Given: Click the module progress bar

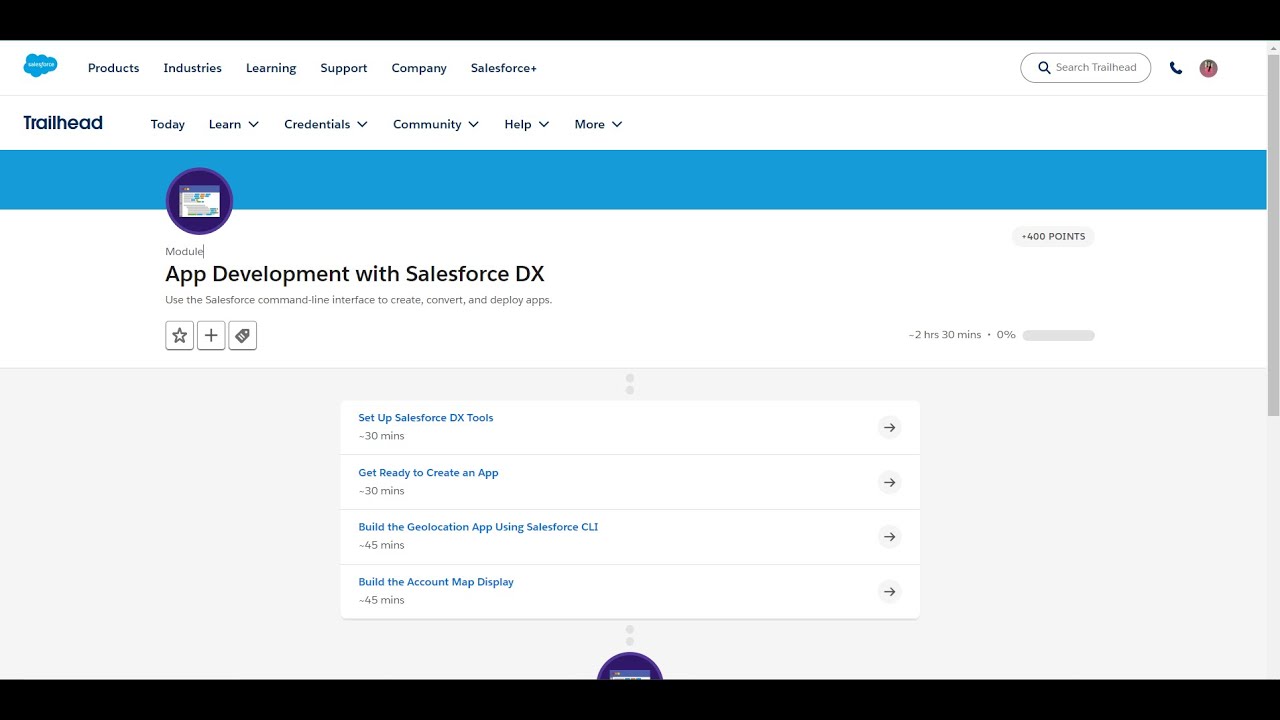Looking at the screenshot, I should click(1058, 335).
